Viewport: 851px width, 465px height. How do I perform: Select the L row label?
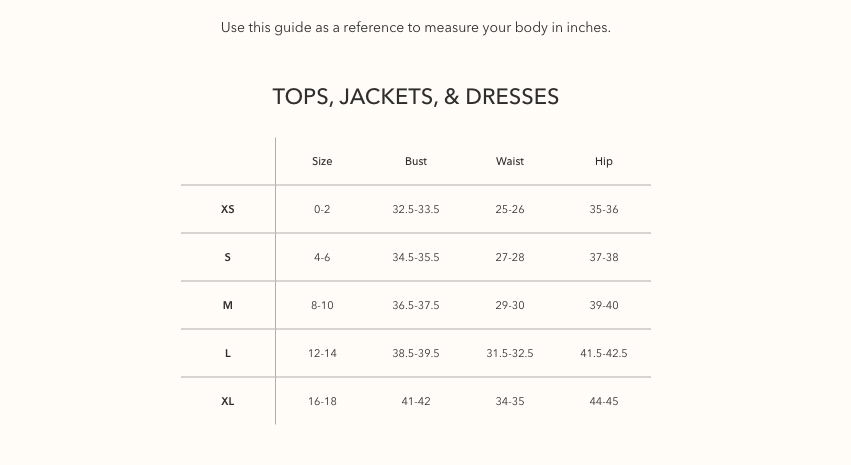point(228,354)
